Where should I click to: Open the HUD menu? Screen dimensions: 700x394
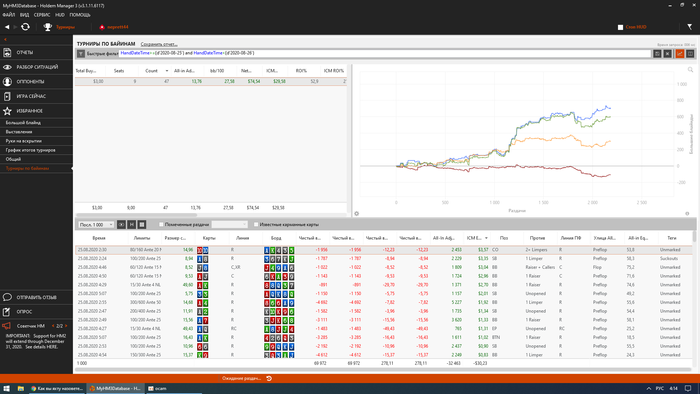click(x=60, y=15)
